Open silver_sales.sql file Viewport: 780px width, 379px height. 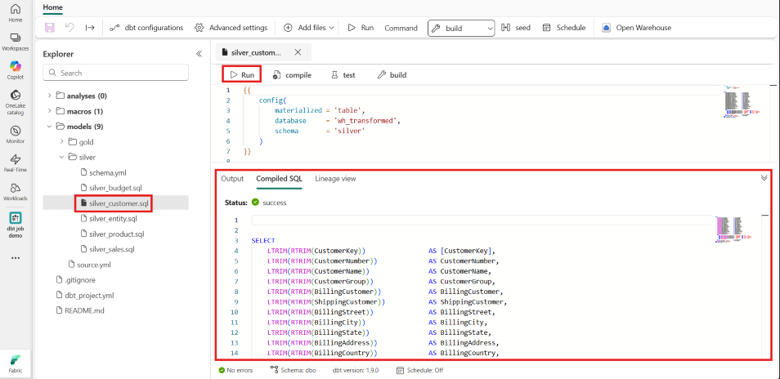point(107,249)
